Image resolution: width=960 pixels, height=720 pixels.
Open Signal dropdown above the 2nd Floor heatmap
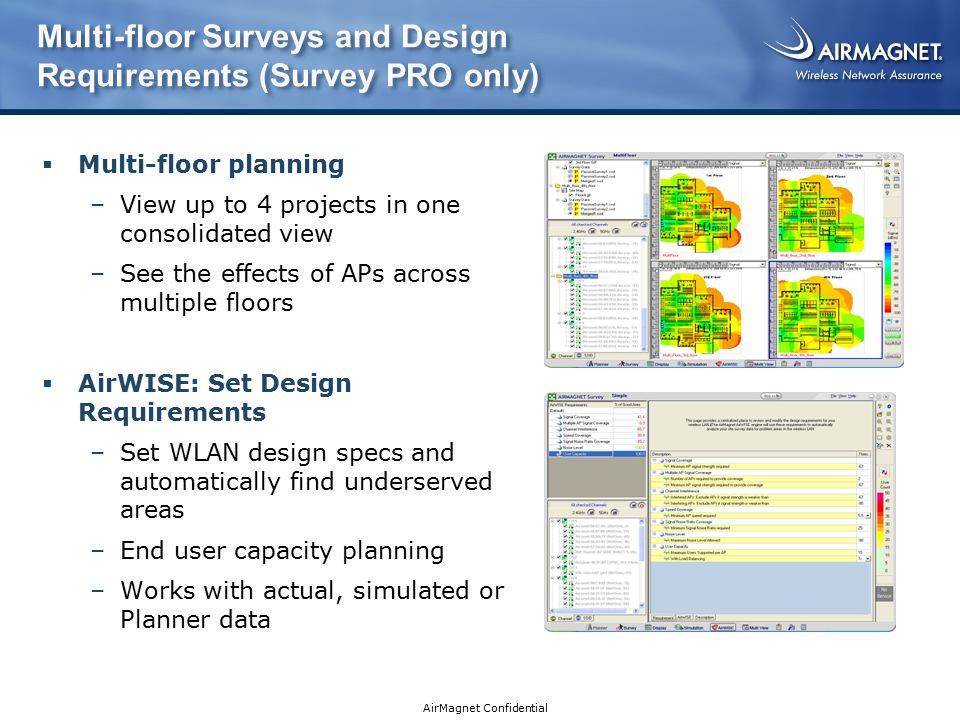pyautogui.click(x=863, y=163)
